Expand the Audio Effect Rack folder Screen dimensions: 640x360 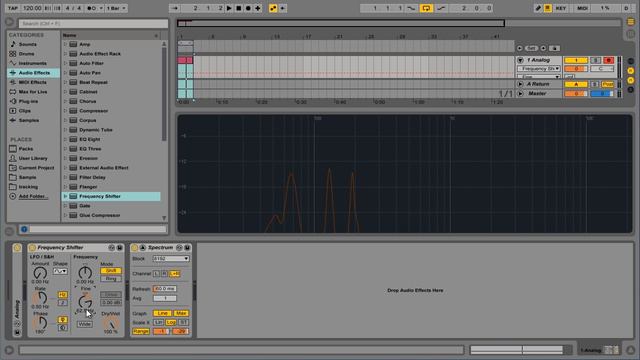(x=65, y=53)
